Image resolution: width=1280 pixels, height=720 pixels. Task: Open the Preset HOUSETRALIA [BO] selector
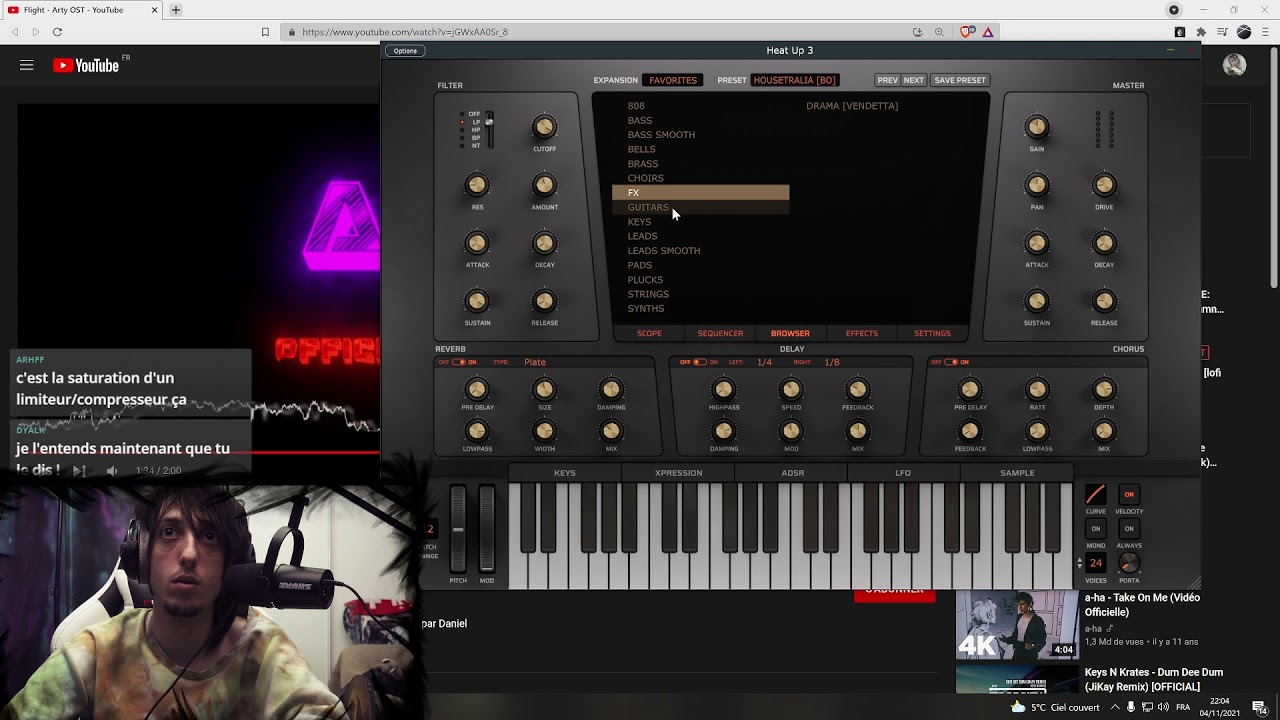point(795,80)
